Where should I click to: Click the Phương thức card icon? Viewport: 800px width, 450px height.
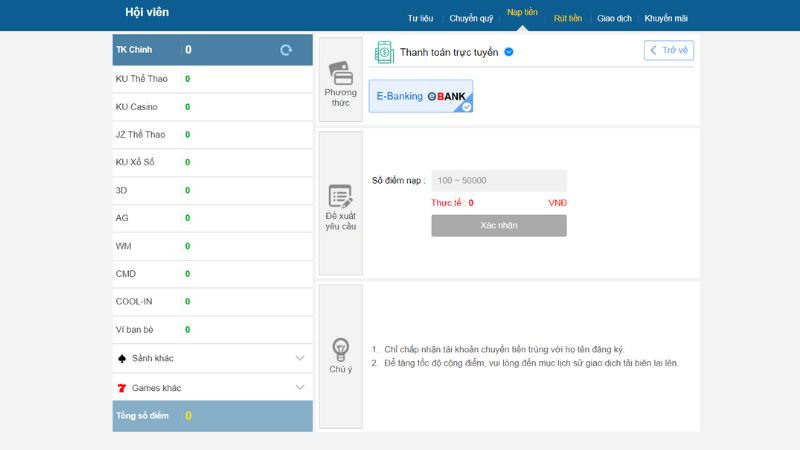point(340,73)
